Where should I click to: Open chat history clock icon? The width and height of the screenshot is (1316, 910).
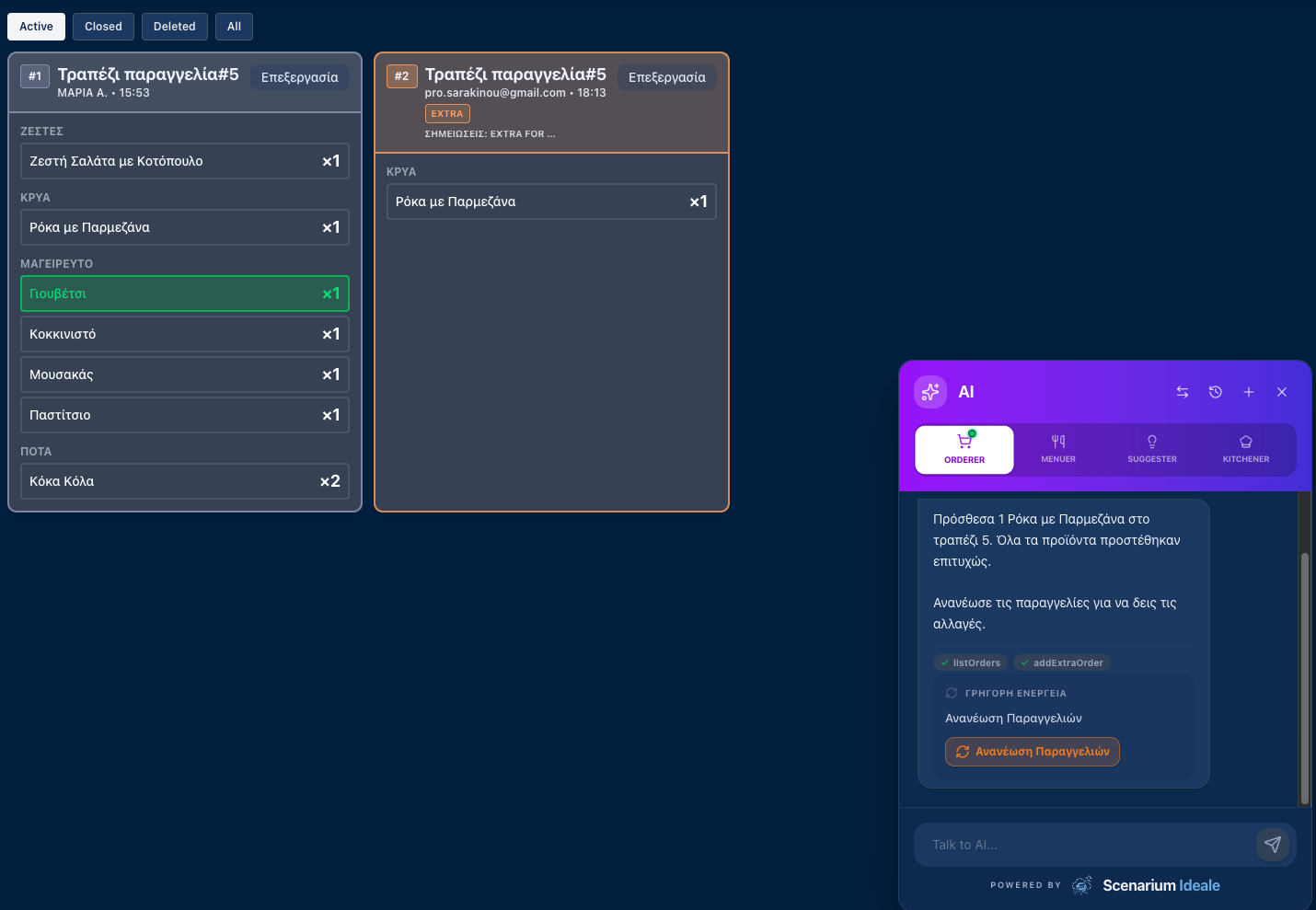(x=1216, y=392)
